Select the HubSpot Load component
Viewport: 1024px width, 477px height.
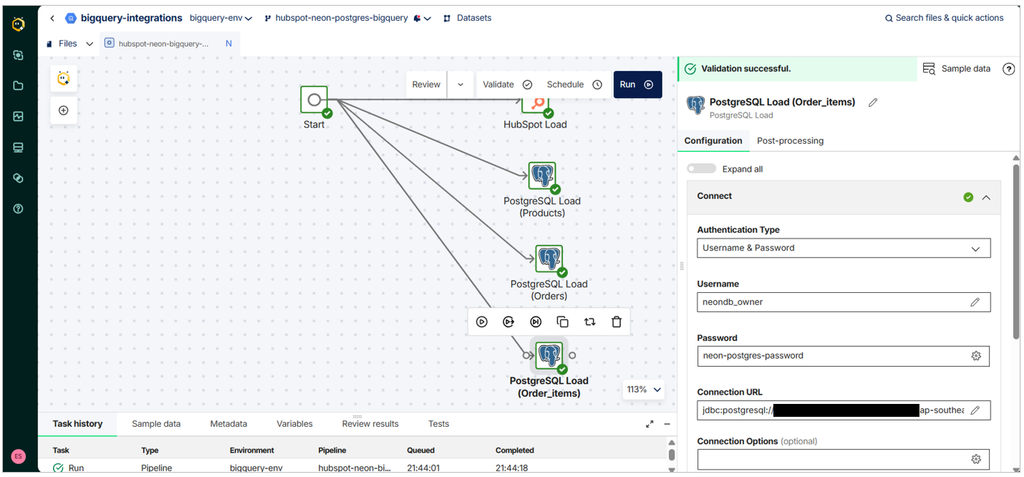(x=535, y=105)
